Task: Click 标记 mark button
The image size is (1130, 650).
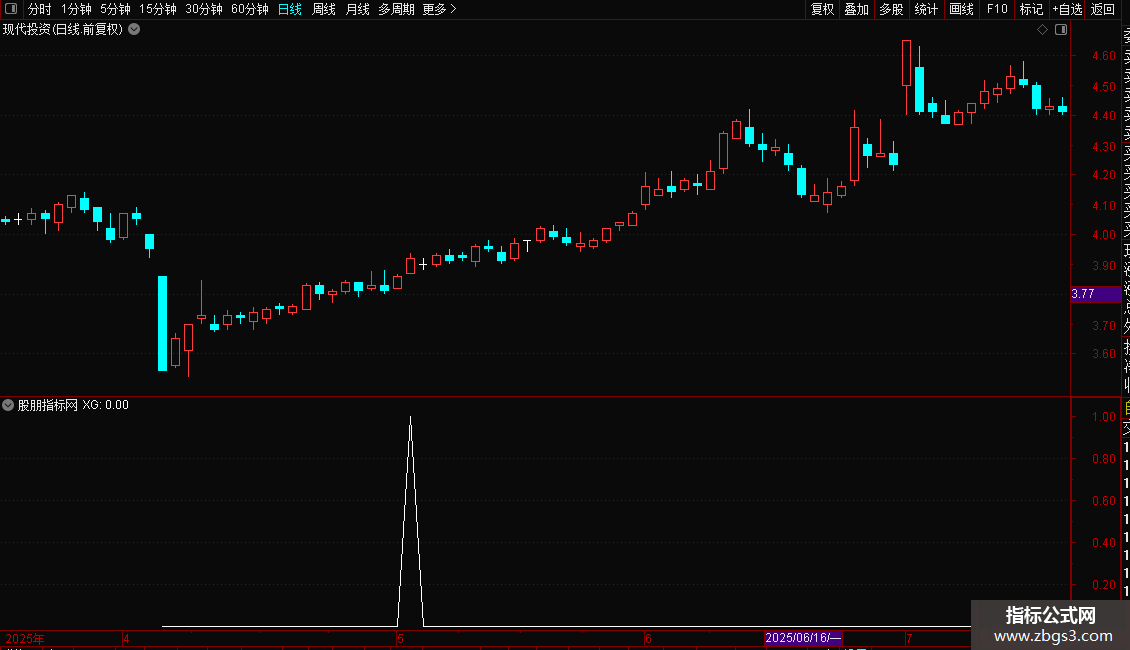Action: (1031, 9)
